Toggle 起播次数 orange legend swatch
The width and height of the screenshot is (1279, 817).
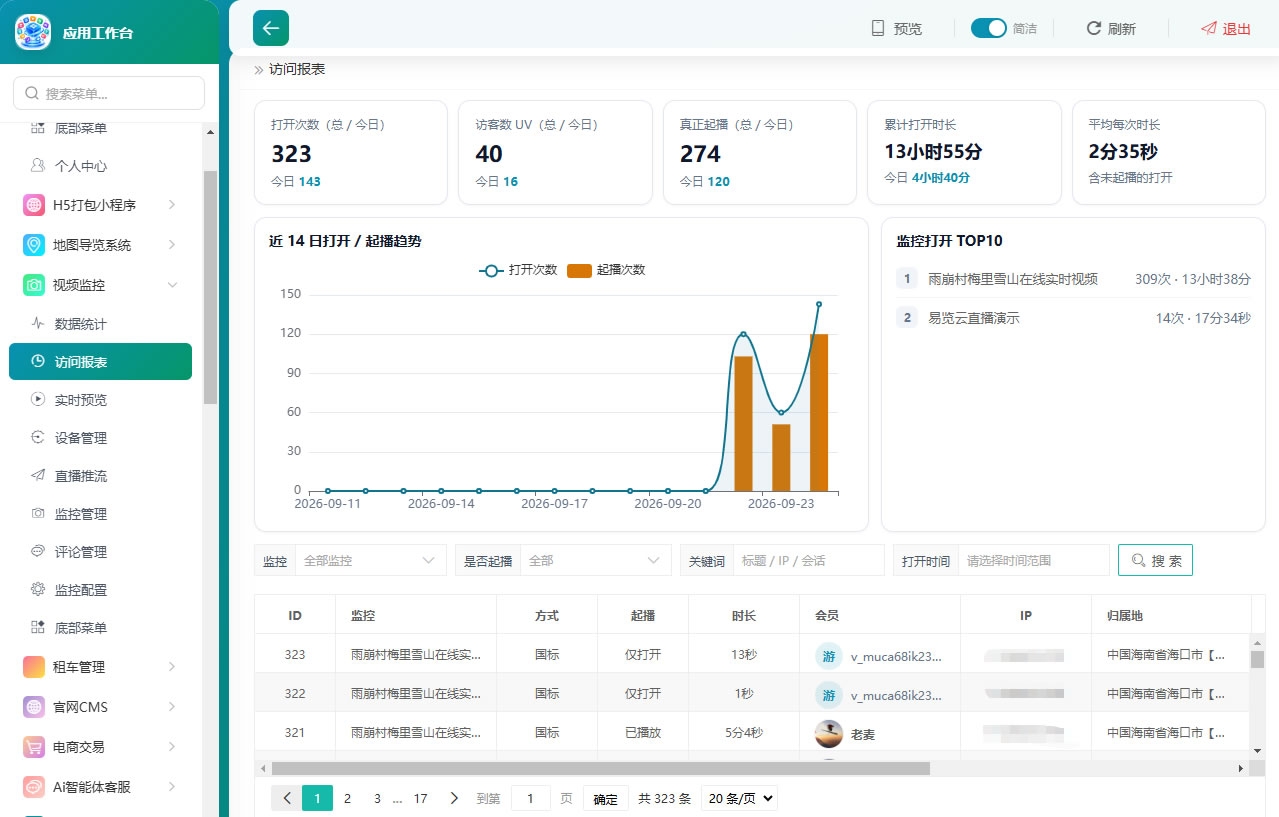579,271
